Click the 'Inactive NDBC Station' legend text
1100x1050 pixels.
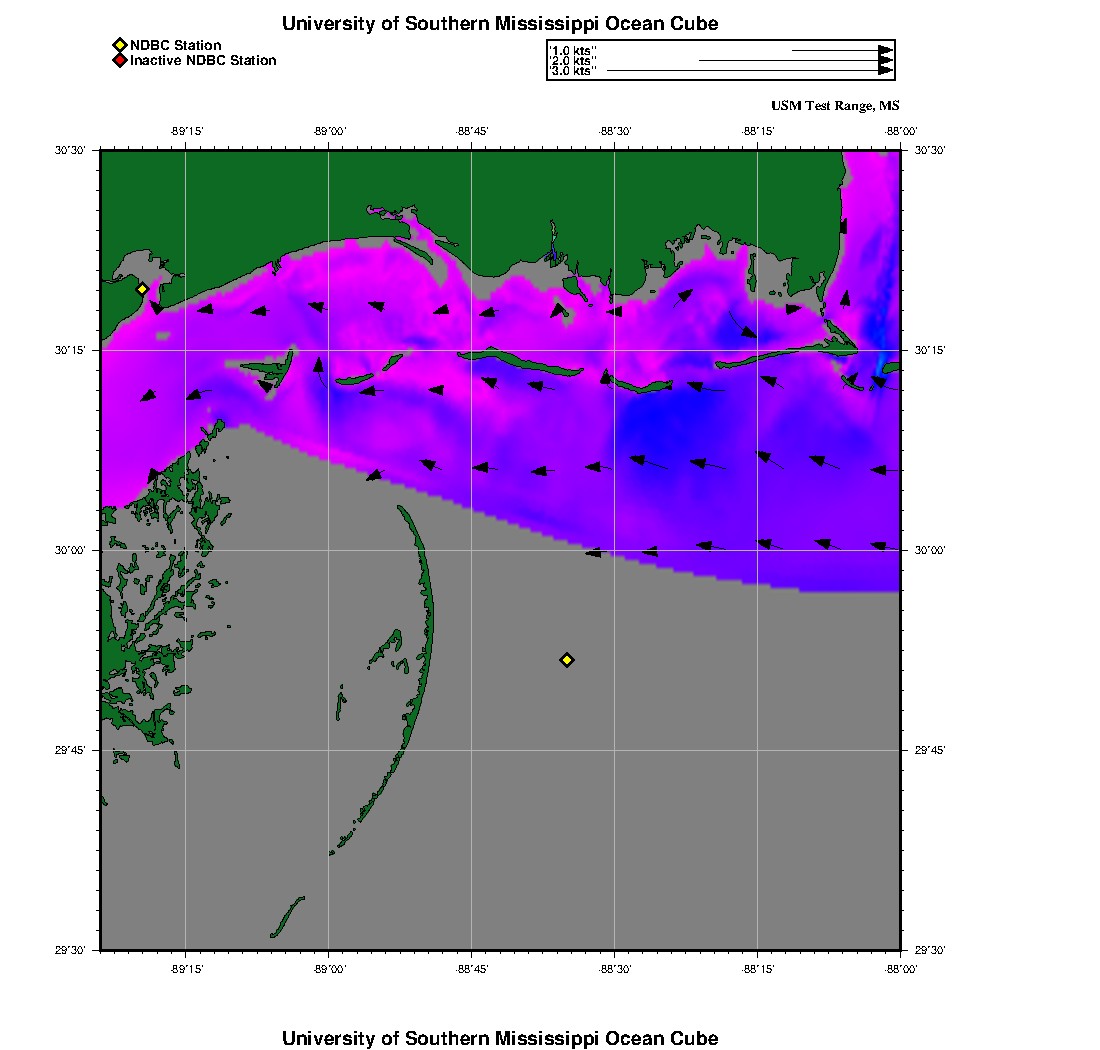coord(203,60)
